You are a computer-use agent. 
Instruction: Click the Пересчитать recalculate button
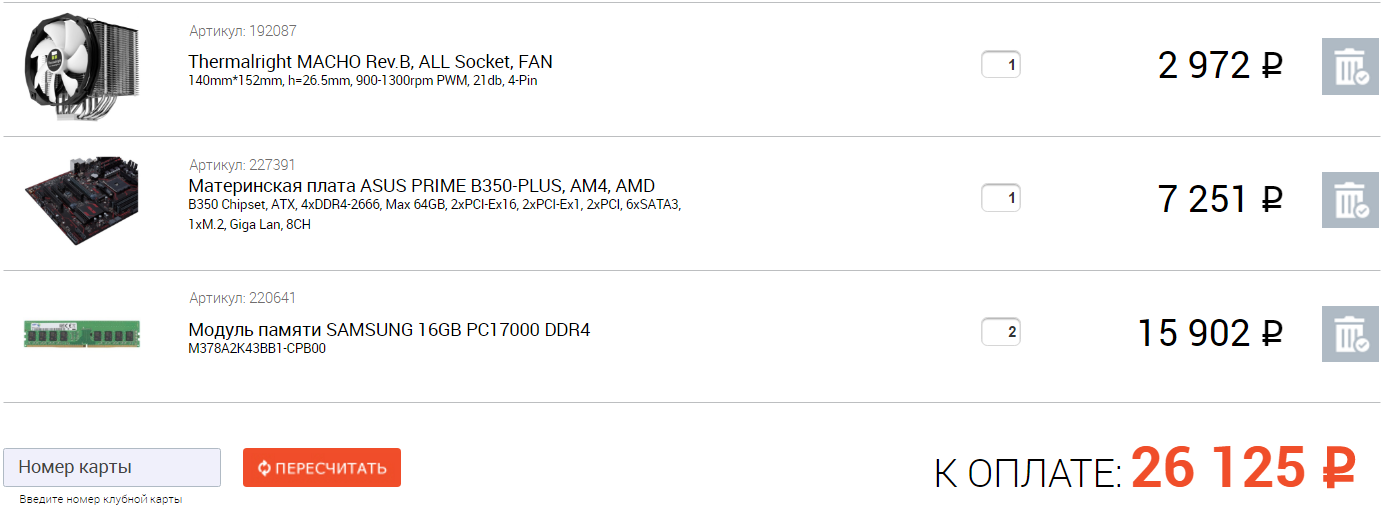tap(322, 468)
